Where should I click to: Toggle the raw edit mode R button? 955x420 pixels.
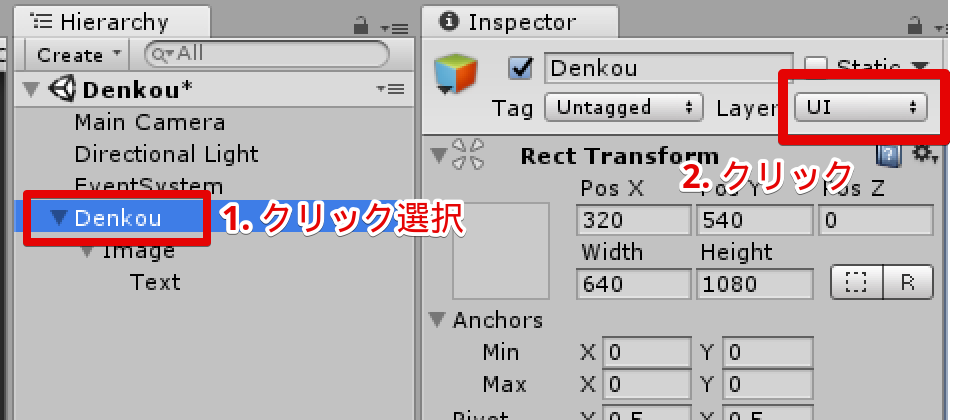(x=908, y=282)
